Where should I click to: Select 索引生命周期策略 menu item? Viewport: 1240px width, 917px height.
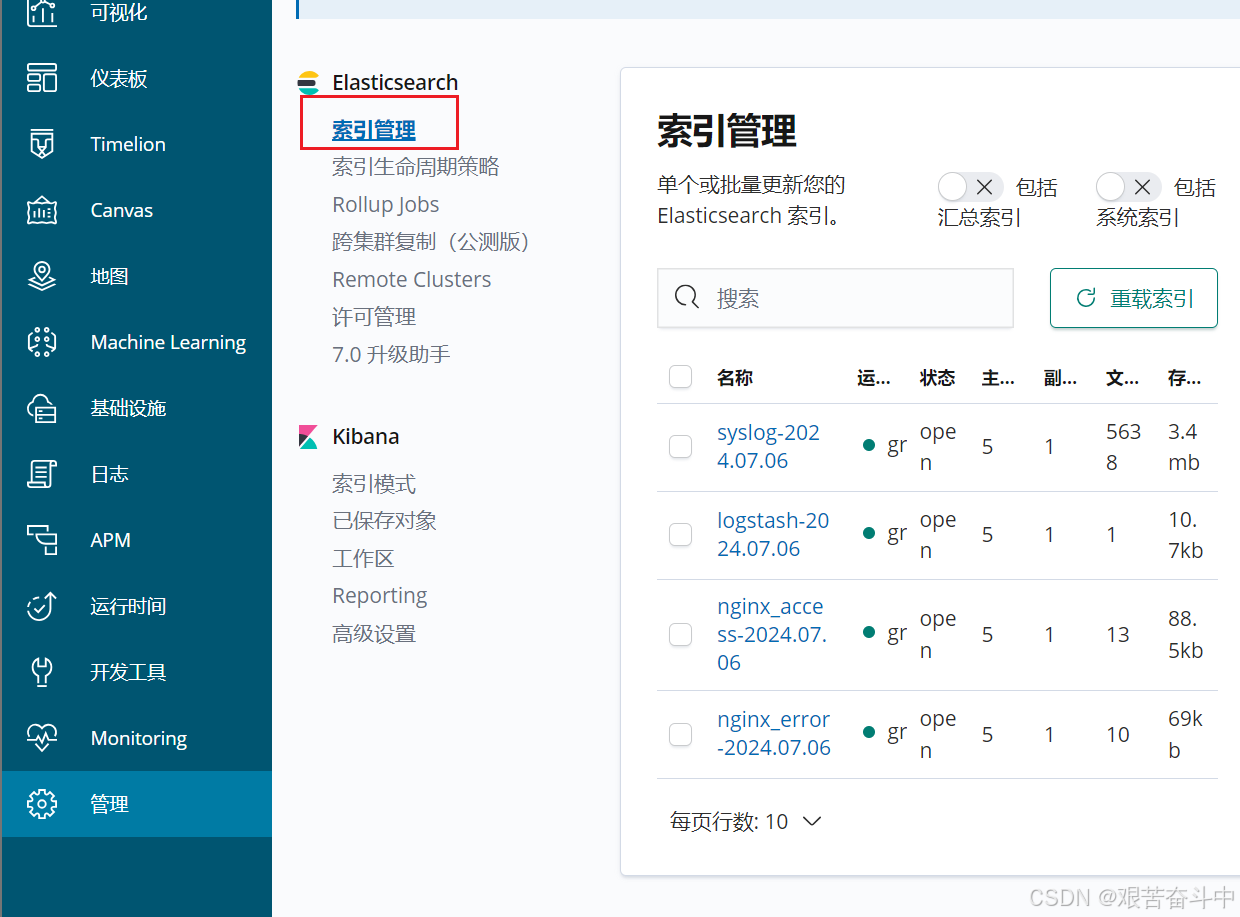[416, 167]
